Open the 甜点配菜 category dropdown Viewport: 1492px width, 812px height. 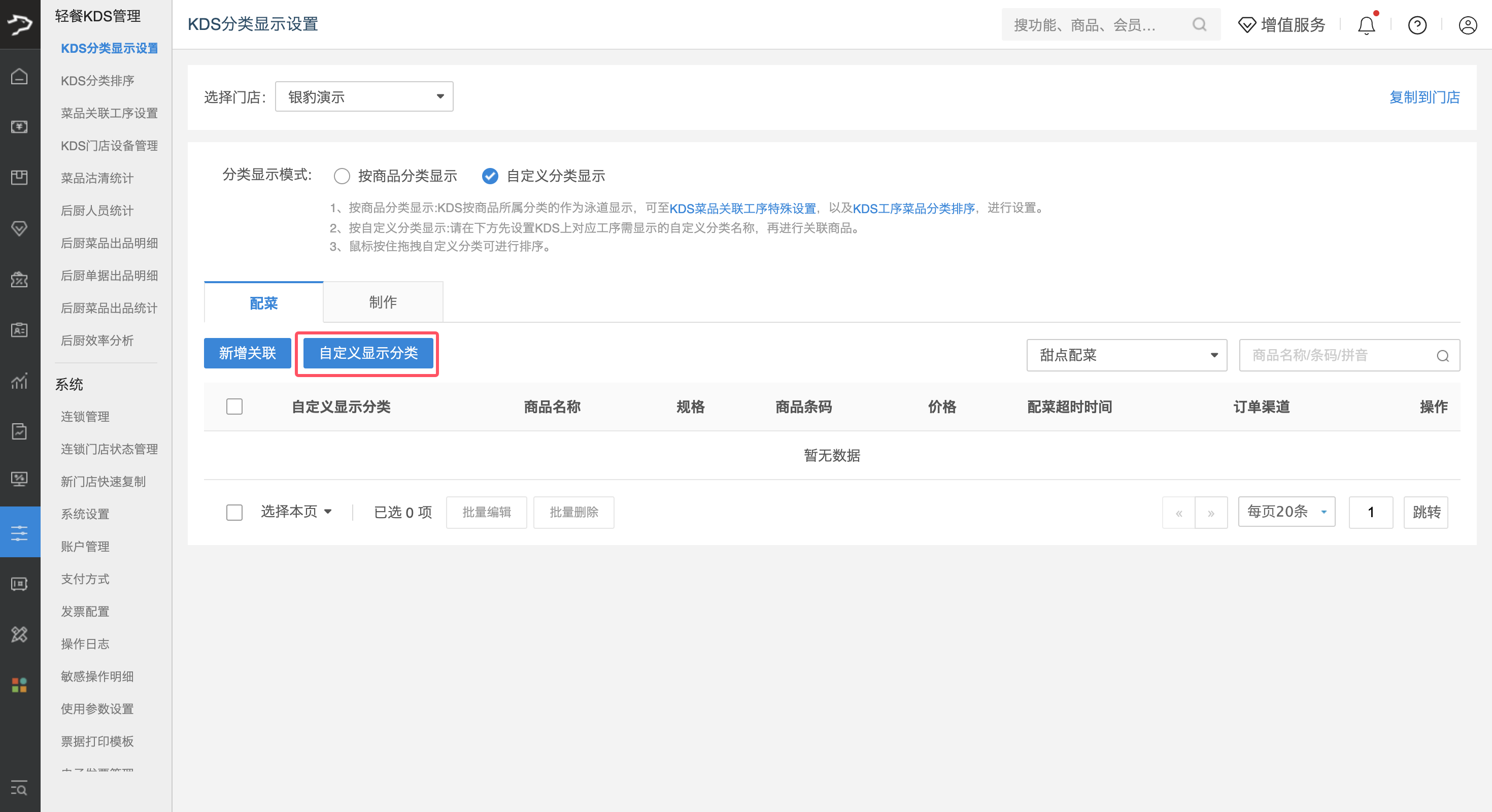pyautogui.click(x=1126, y=355)
